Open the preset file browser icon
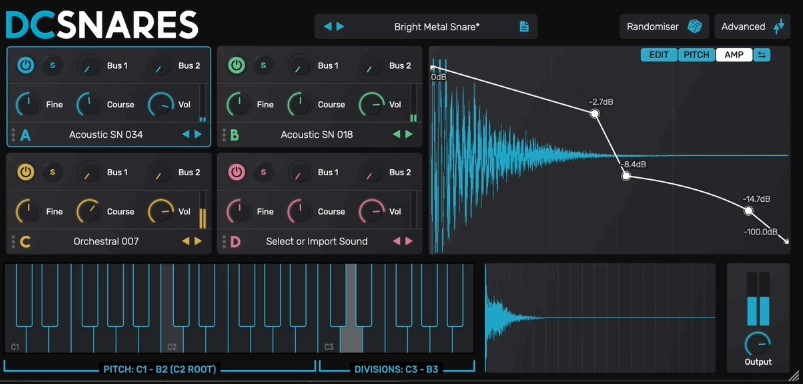803x384 pixels. point(524,27)
